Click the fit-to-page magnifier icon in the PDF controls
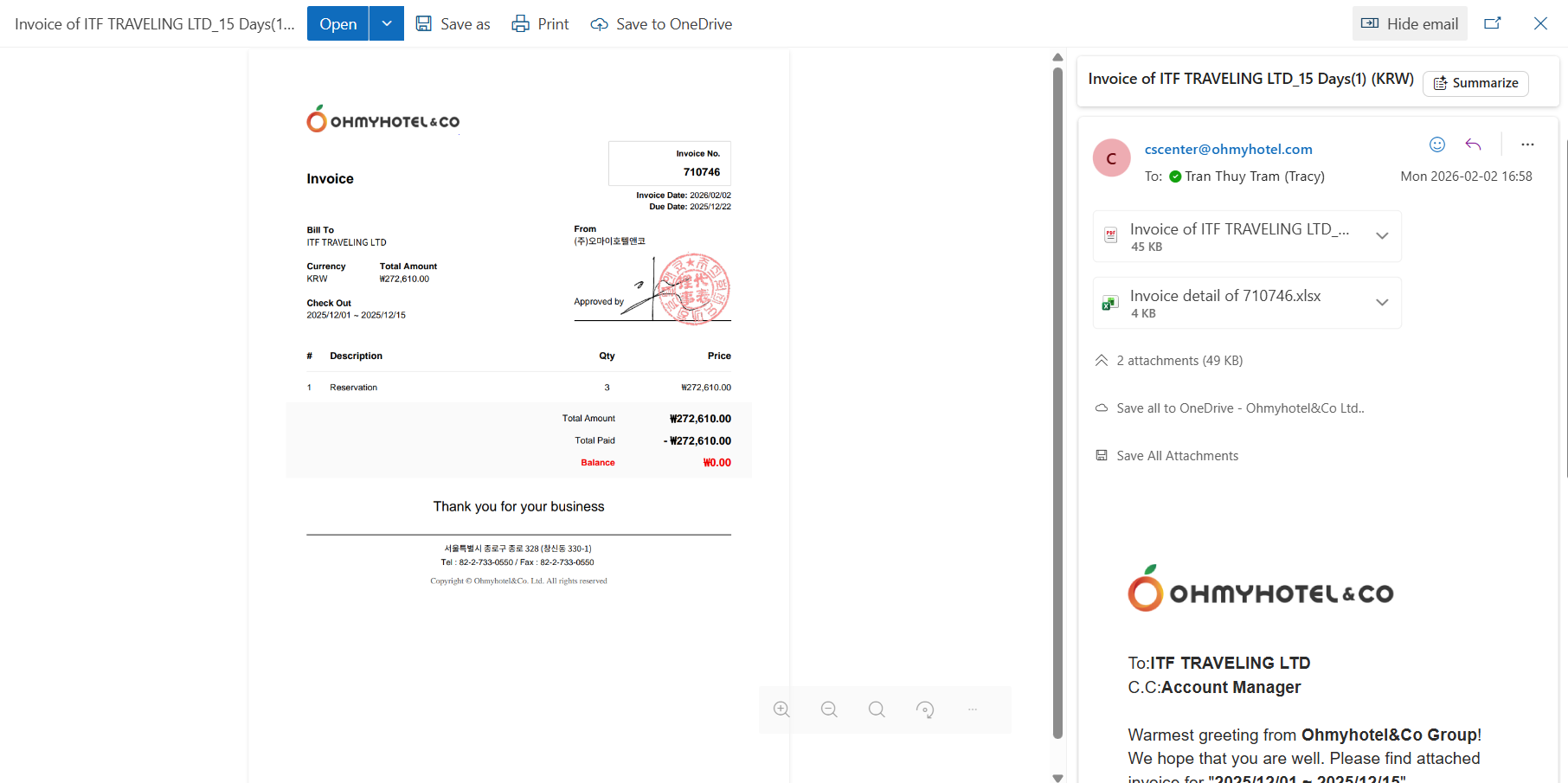This screenshot has width=1568, height=783. [877, 709]
